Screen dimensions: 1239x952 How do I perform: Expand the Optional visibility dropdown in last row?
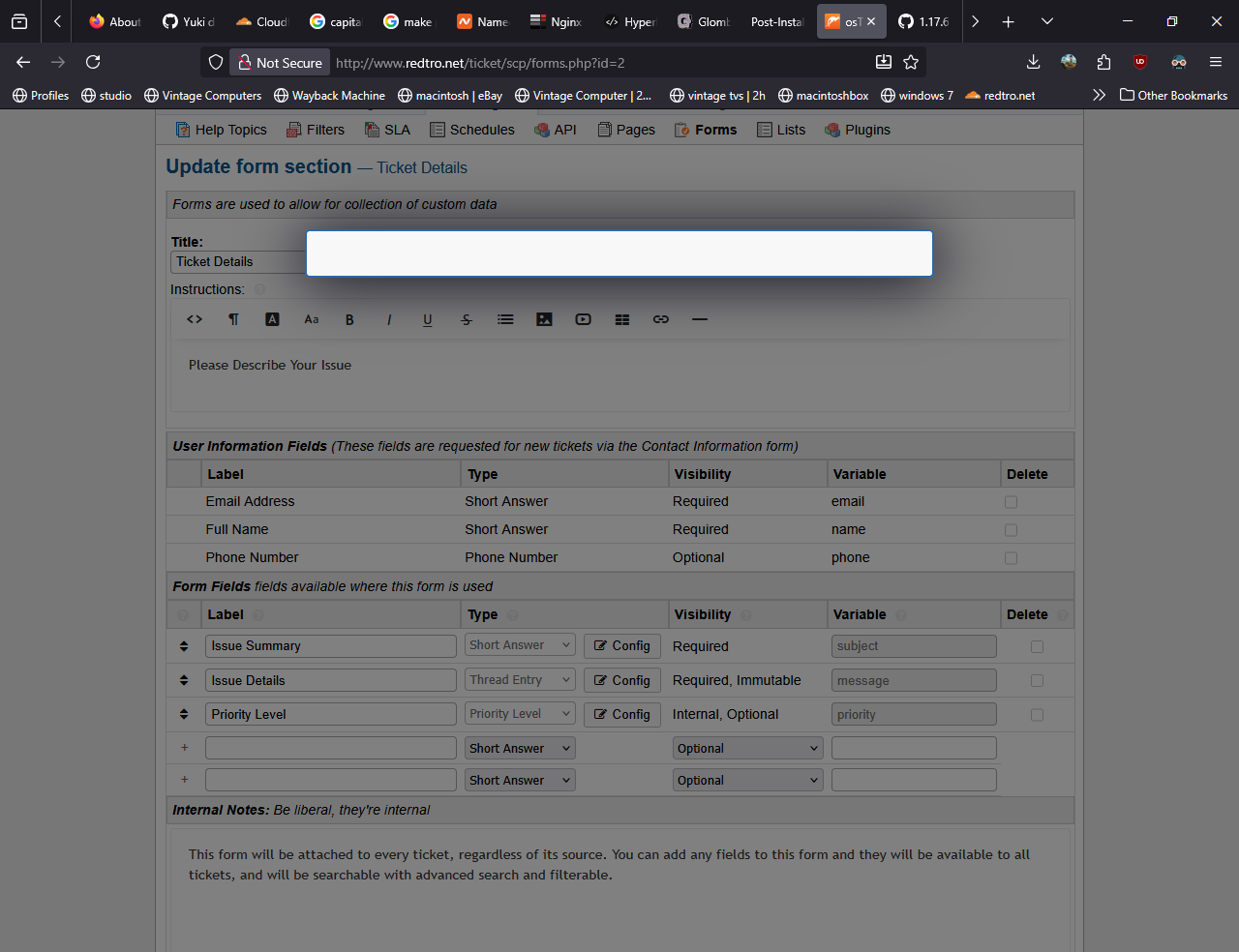coord(747,781)
